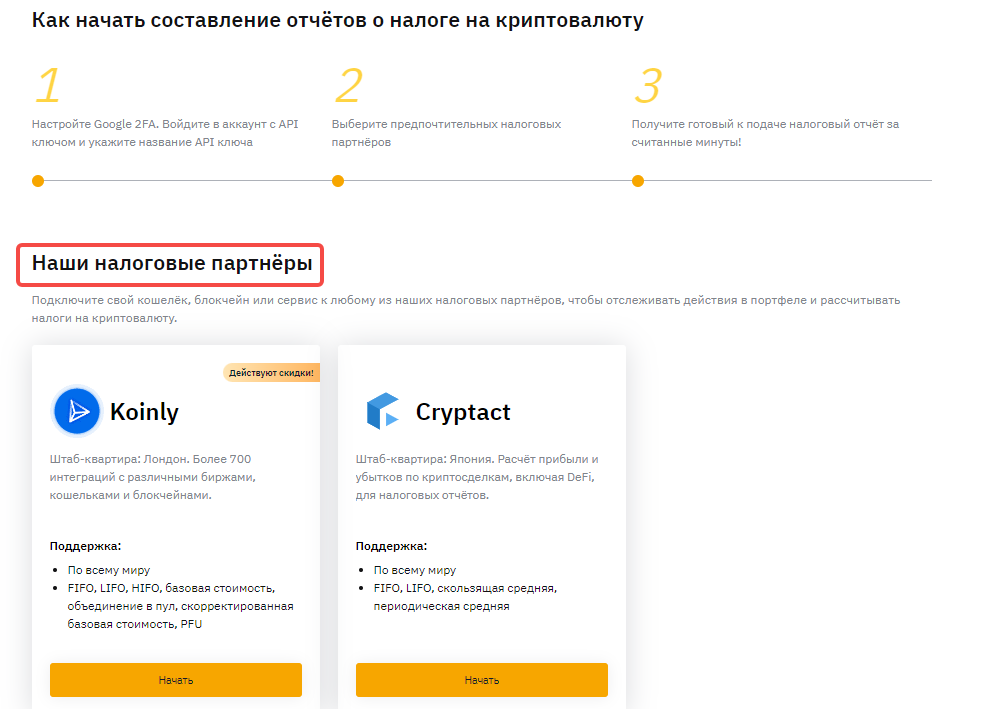Click the step 2 timeline dot
Image resolution: width=989 pixels, height=709 pixels.
[x=338, y=181]
